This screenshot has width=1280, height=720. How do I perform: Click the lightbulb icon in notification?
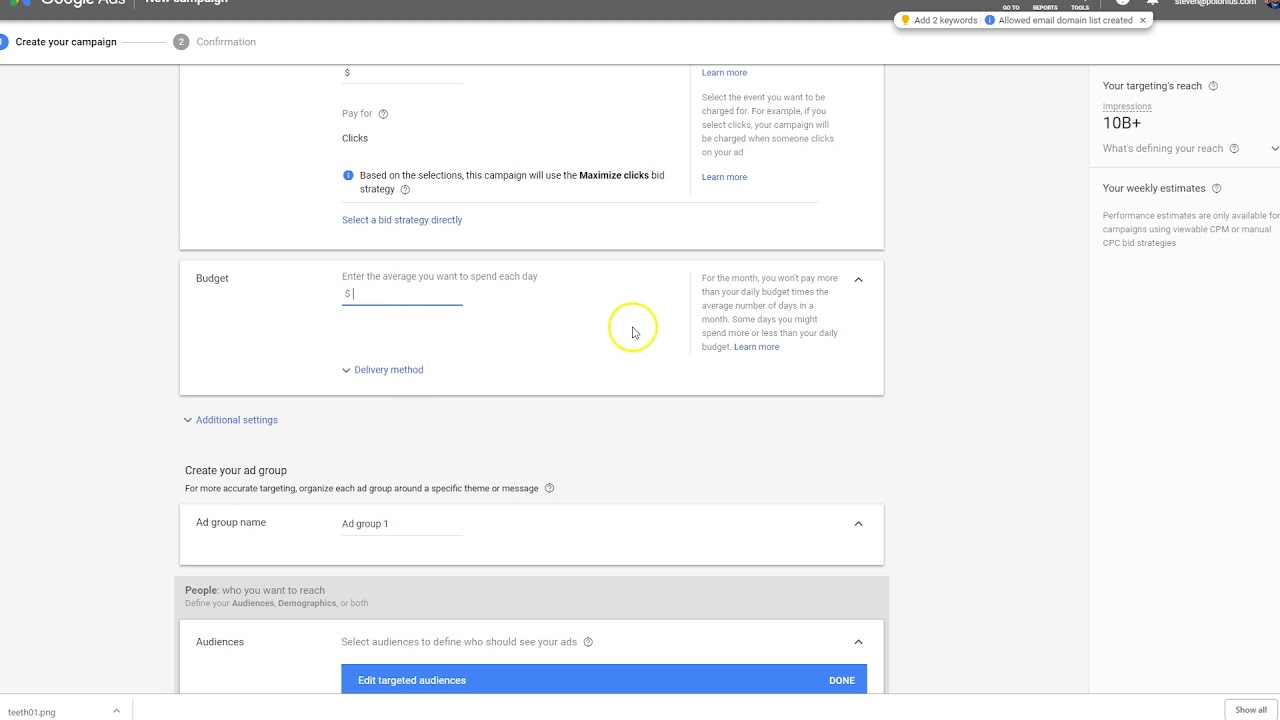coord(905,20)
